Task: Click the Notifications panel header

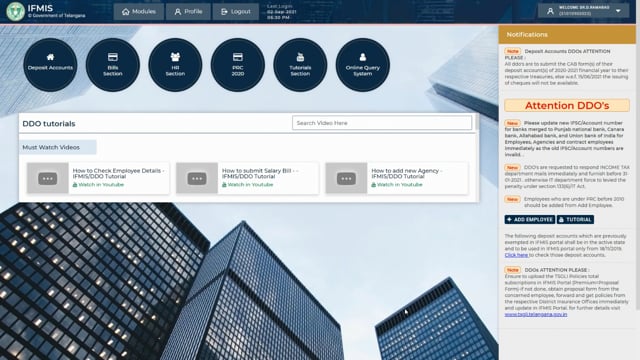Action: (567, 35)
